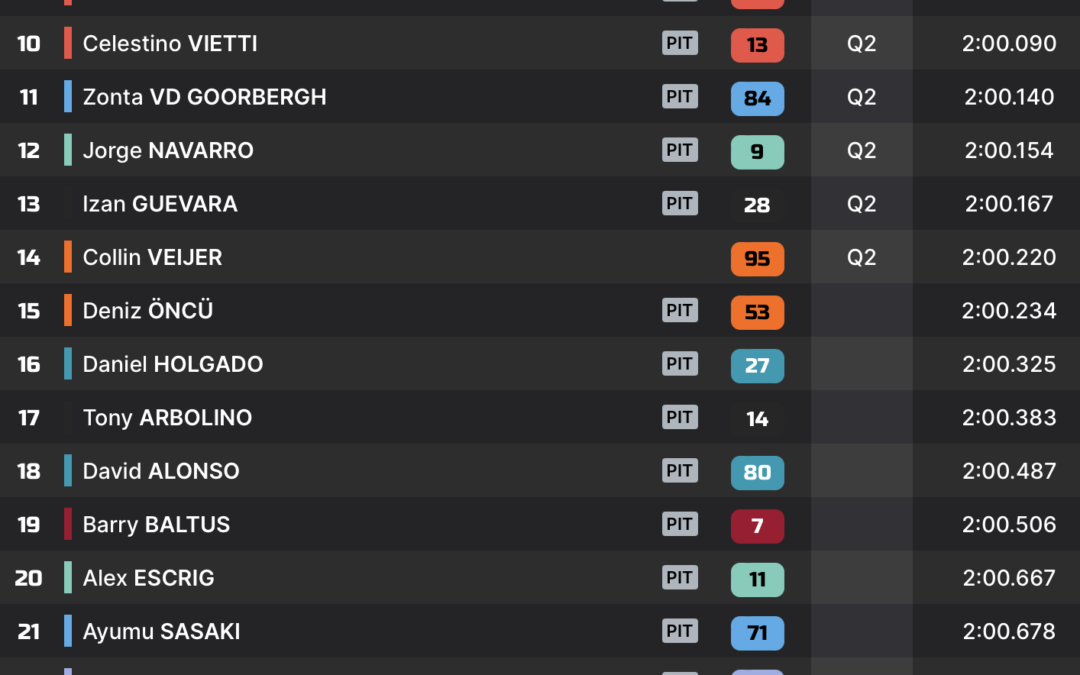The width and height of the screenshot is (1080, 675).
Task: Click the blue number 71 badge
Action: tap(757, 632)
